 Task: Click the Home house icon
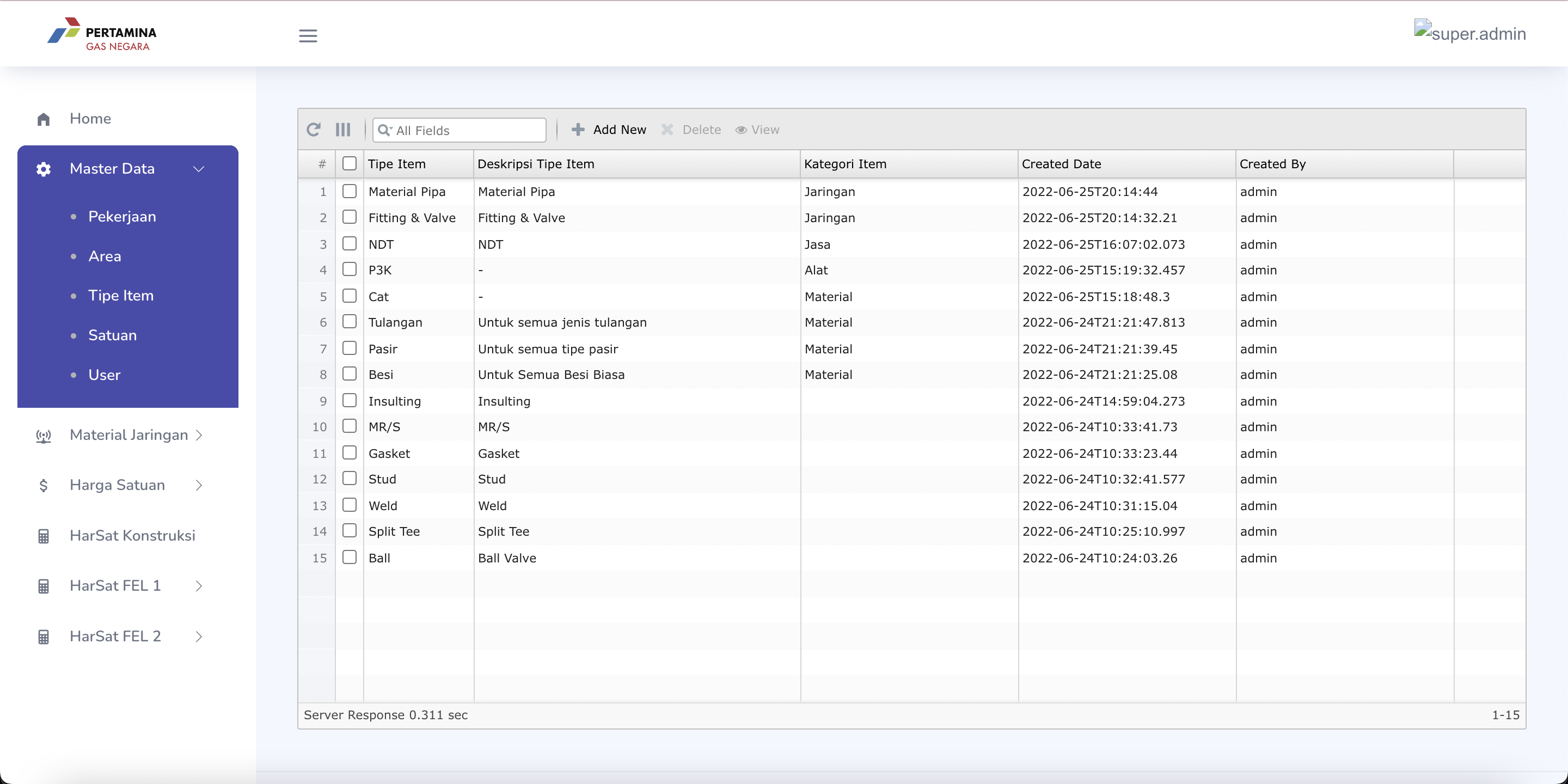tap(43, 119)
